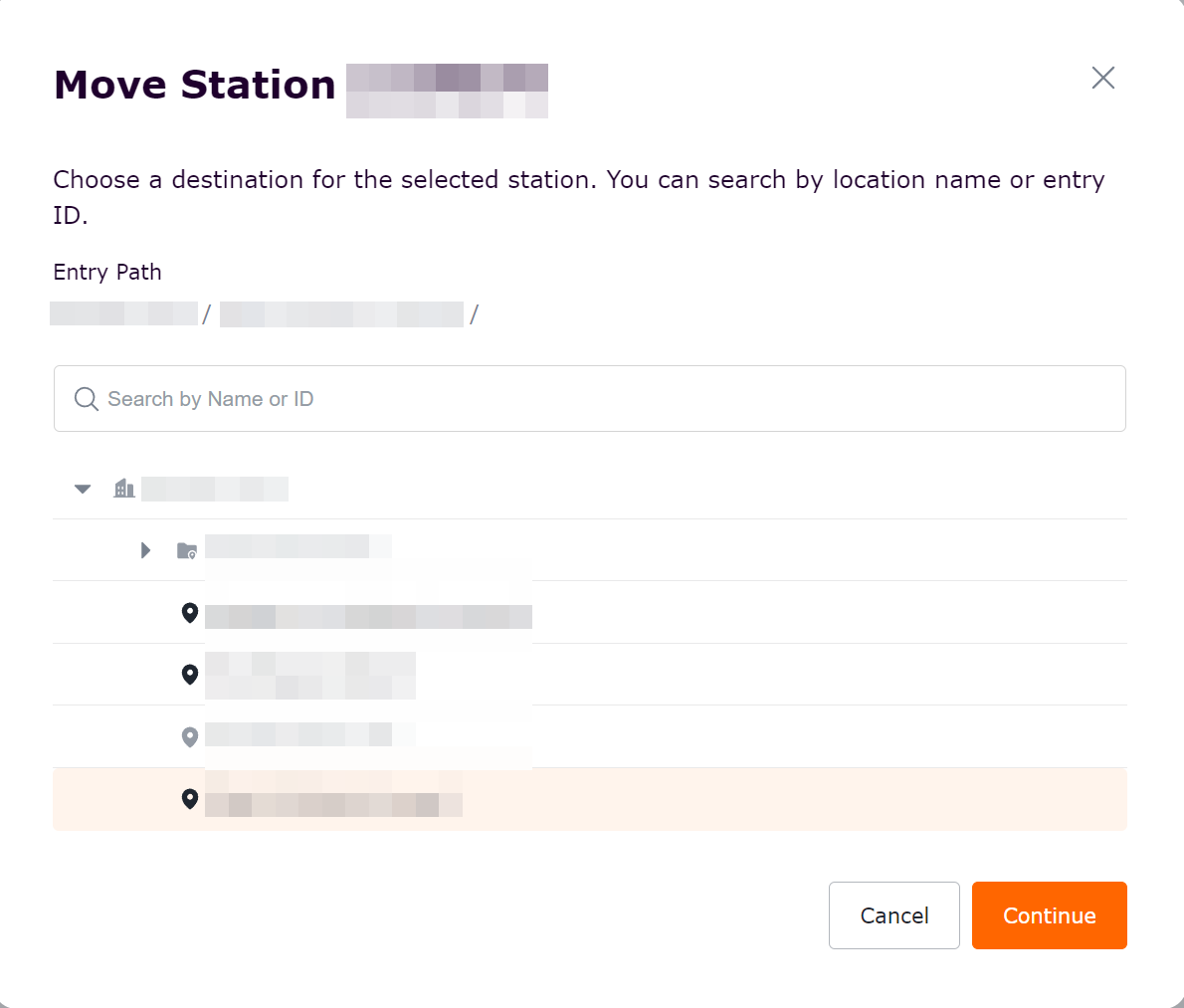Collapse the top-level organization tree node
Screen dimensions: 1184x1008
click(83, 489)
